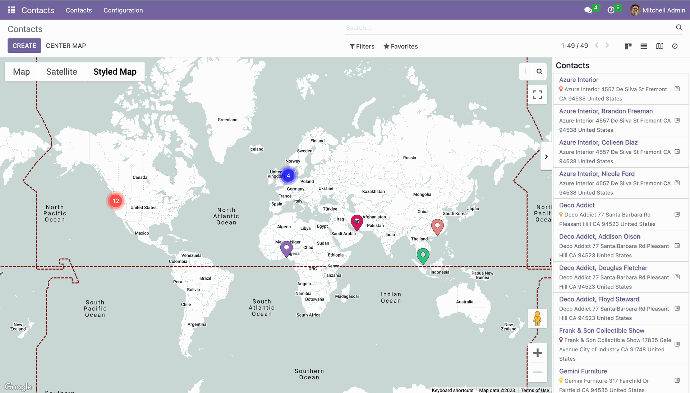The image size is (690, 393).
Task: Switch to List view icon
Action: tap(644, 46)
